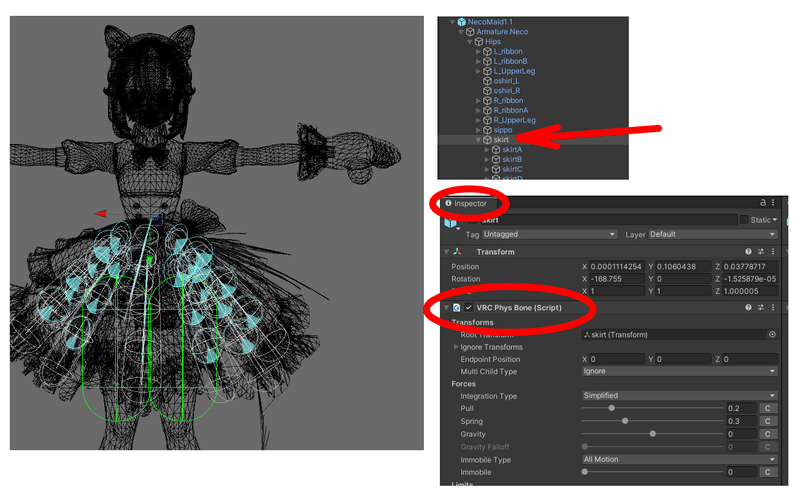This screenshot has height=501, width=800.
Task: Click the Immobile slider handle
Action: [x=585, y=472]
